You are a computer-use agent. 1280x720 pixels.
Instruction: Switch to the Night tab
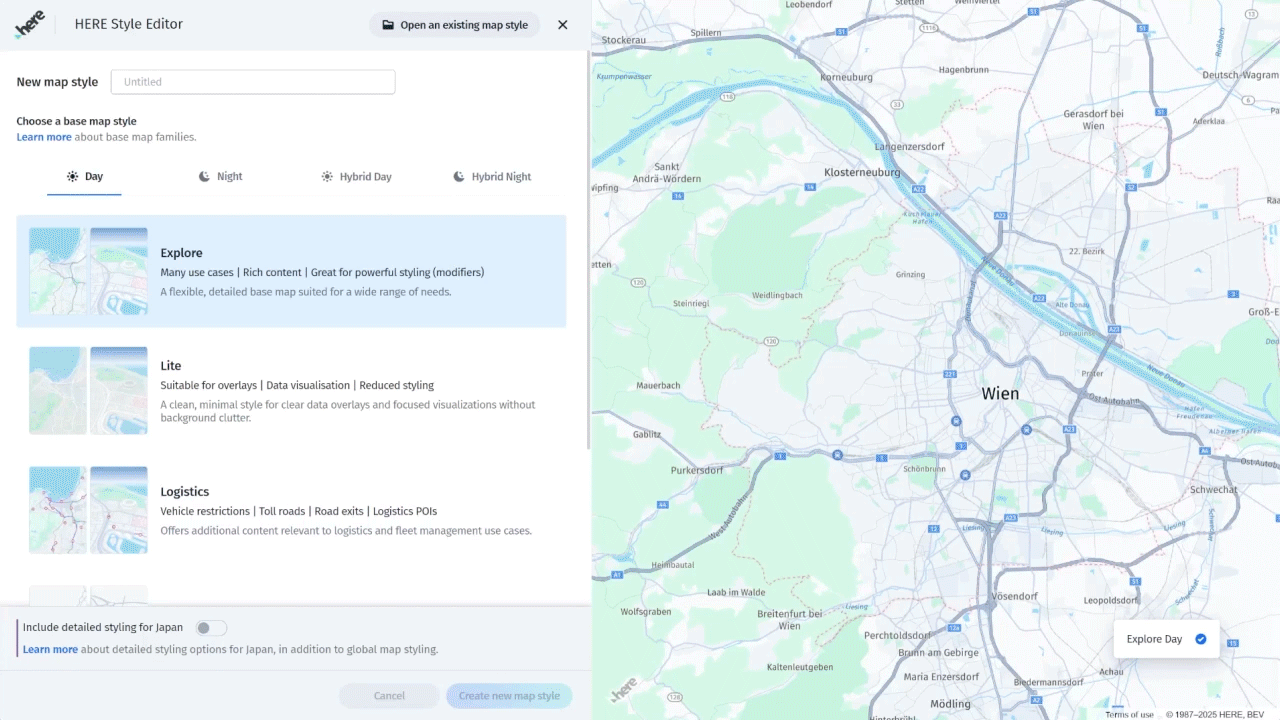pos(220,177)
